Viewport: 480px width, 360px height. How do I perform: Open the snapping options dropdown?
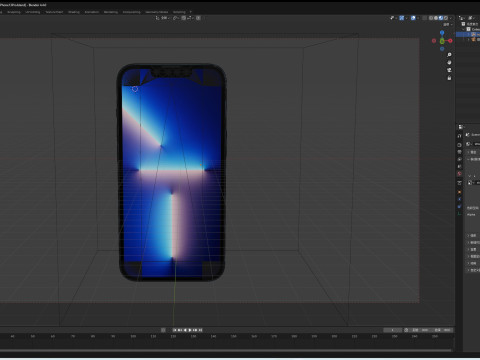191,18
